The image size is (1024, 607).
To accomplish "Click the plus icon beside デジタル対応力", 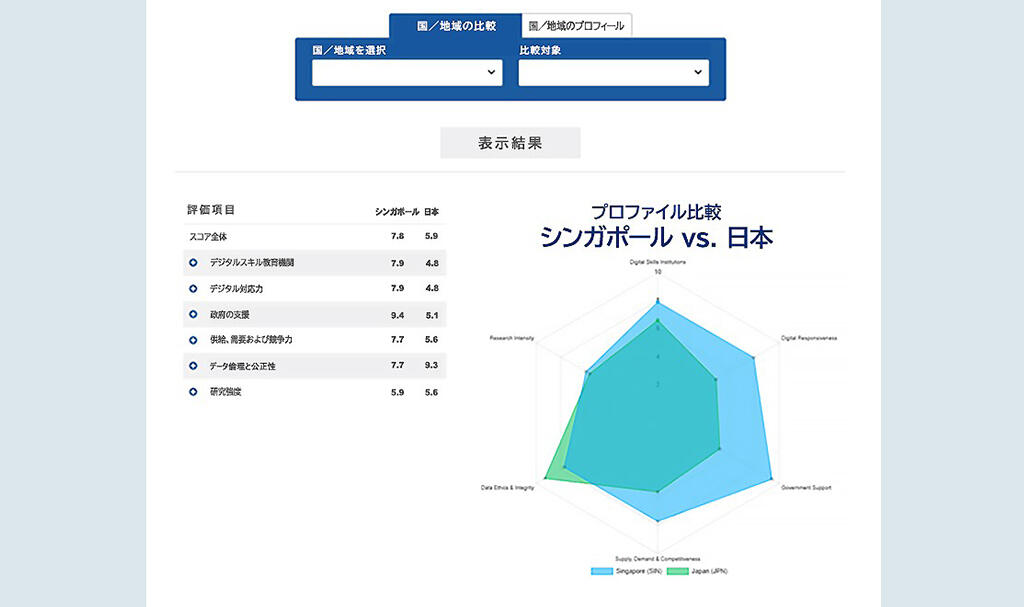I will point(193,289).
